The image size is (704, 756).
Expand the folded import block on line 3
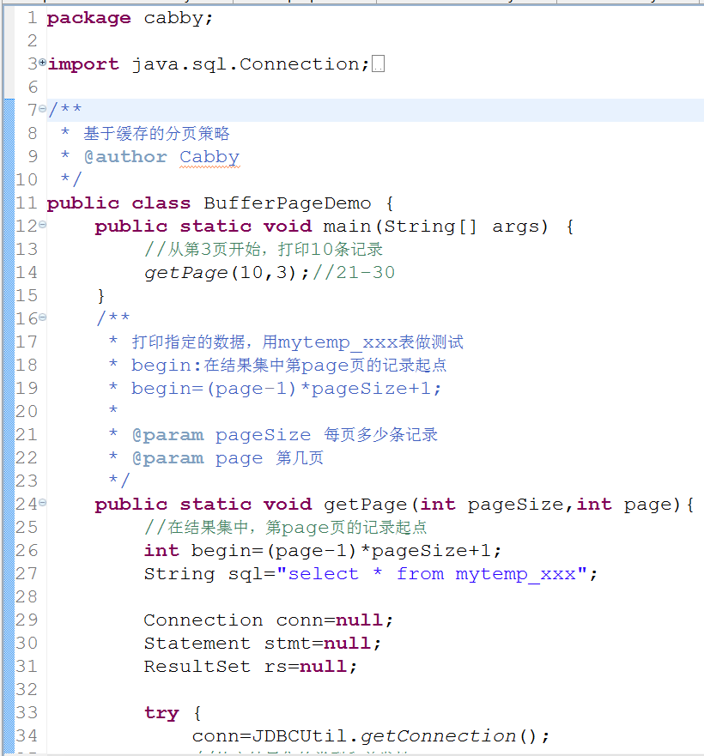click(42, 62)
